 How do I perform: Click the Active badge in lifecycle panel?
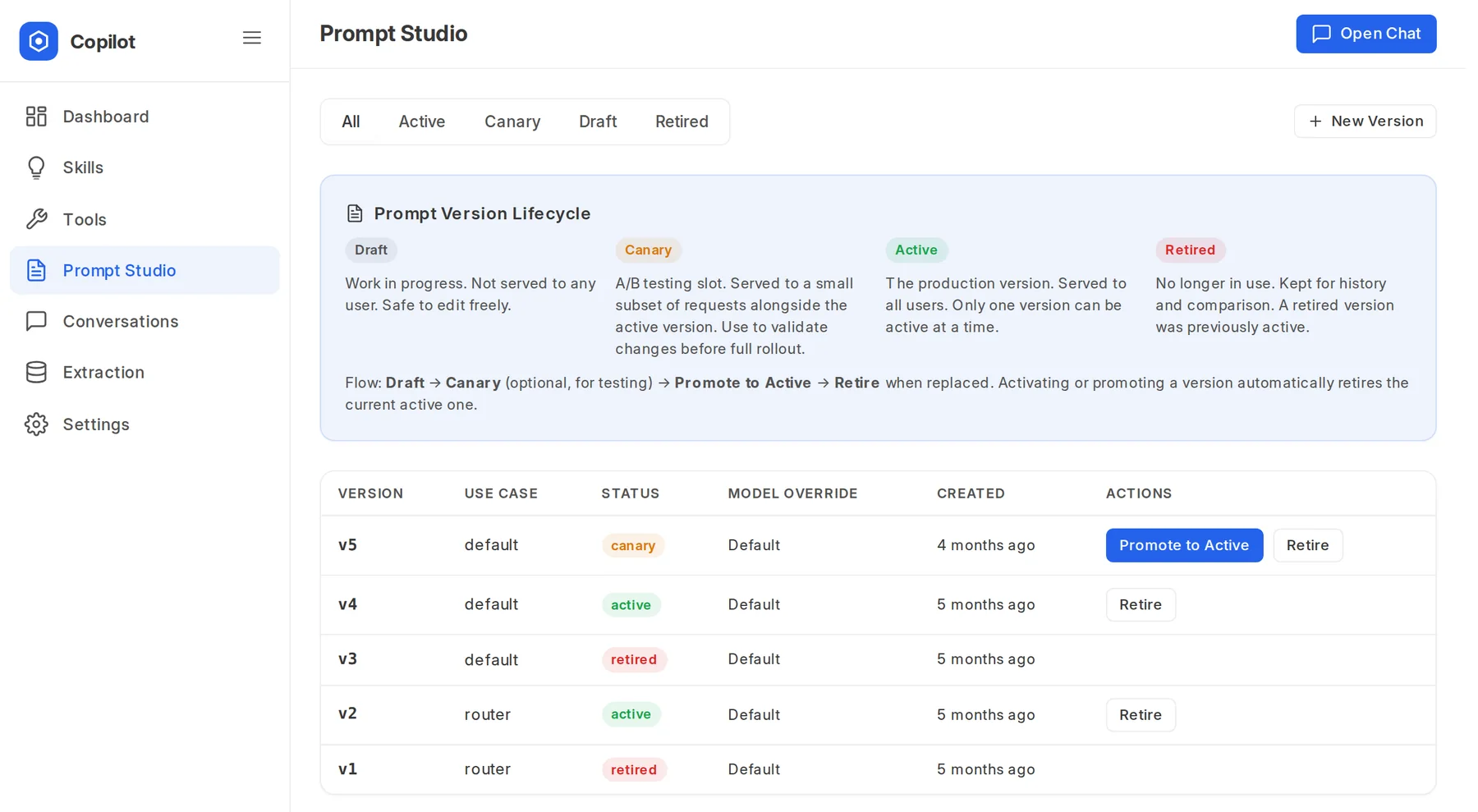[916, 250]
